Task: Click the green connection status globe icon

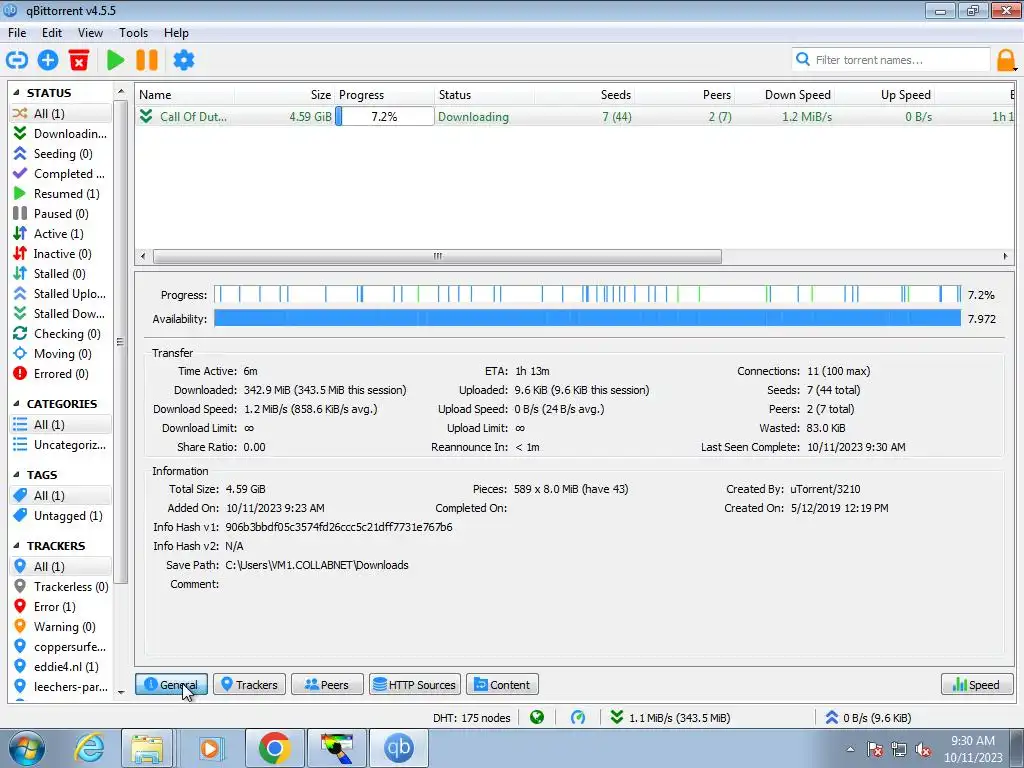Action: (x=537, y=718)
